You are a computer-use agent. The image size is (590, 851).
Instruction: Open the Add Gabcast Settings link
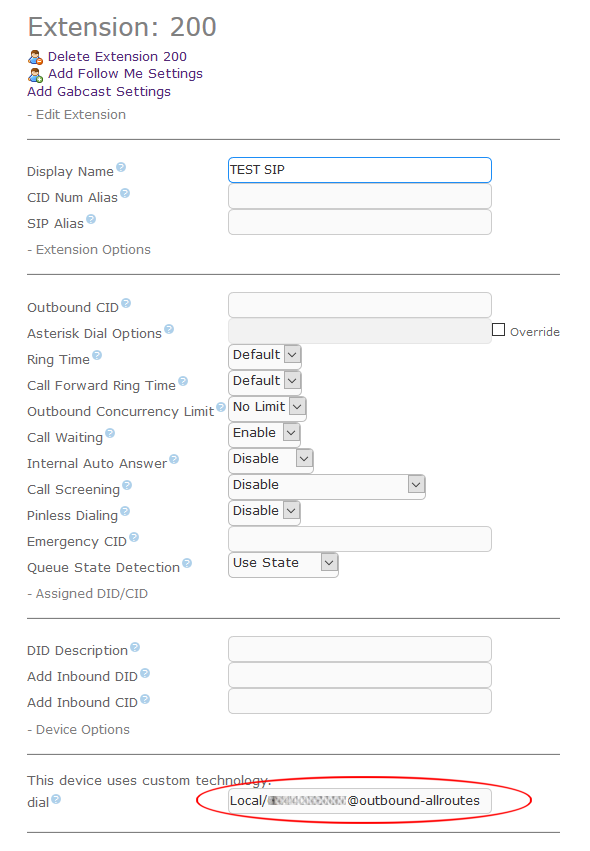99,92
